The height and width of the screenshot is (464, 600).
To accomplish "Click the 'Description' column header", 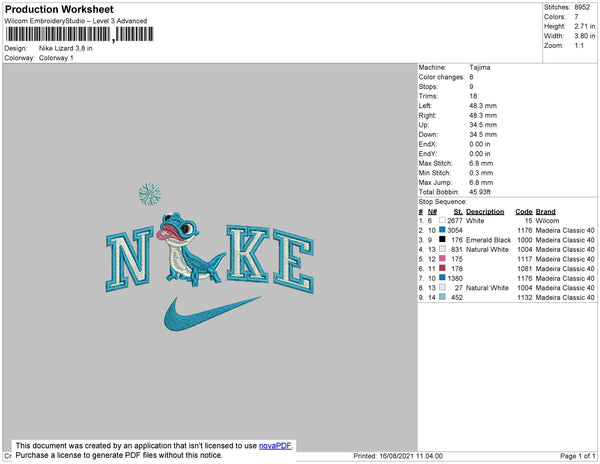I will click(485, 212).
